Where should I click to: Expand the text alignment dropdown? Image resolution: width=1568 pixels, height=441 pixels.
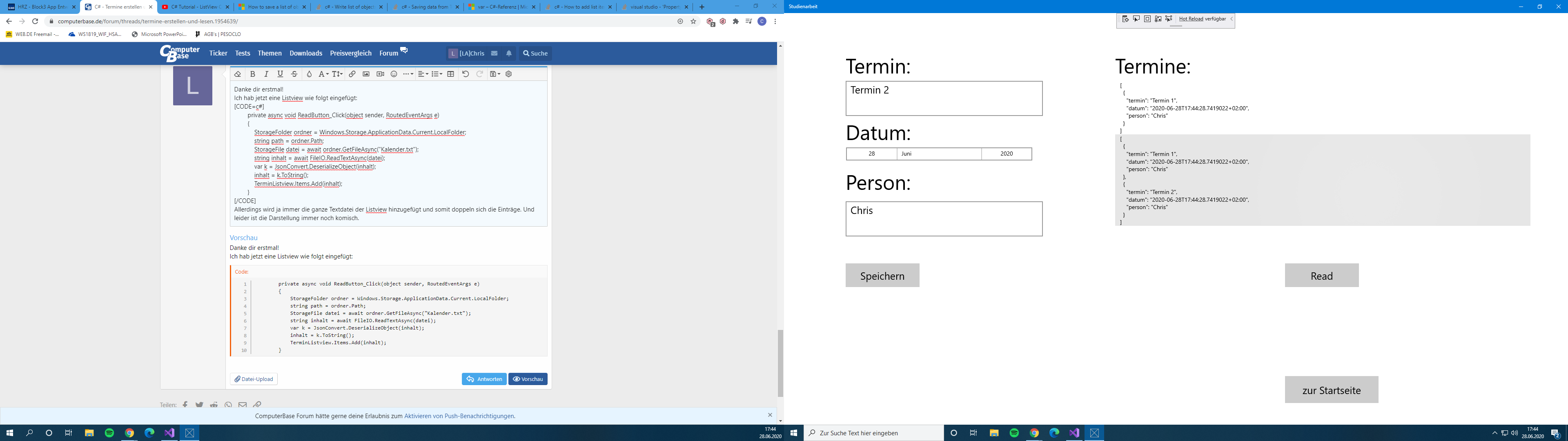[x=423, y=74]
